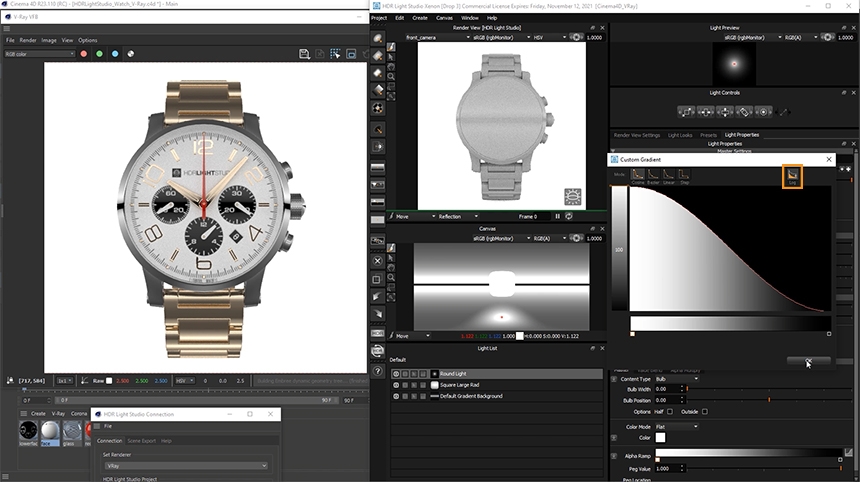Open the RGB(A) dropdown in Canvas
Viewport: 860px width, 482px height.
tap(549, 239)
